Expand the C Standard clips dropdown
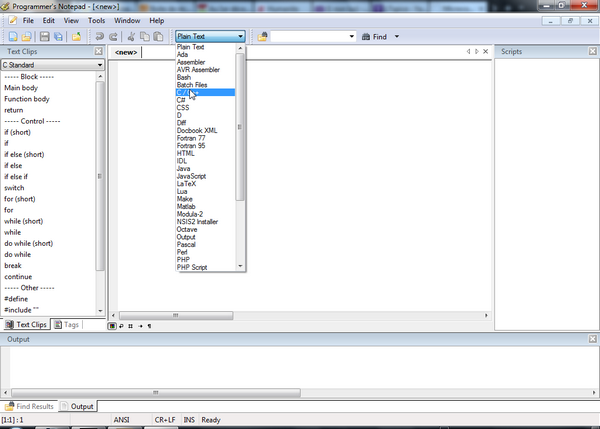This screenshot has height=429, width=600. coord(99,65)
